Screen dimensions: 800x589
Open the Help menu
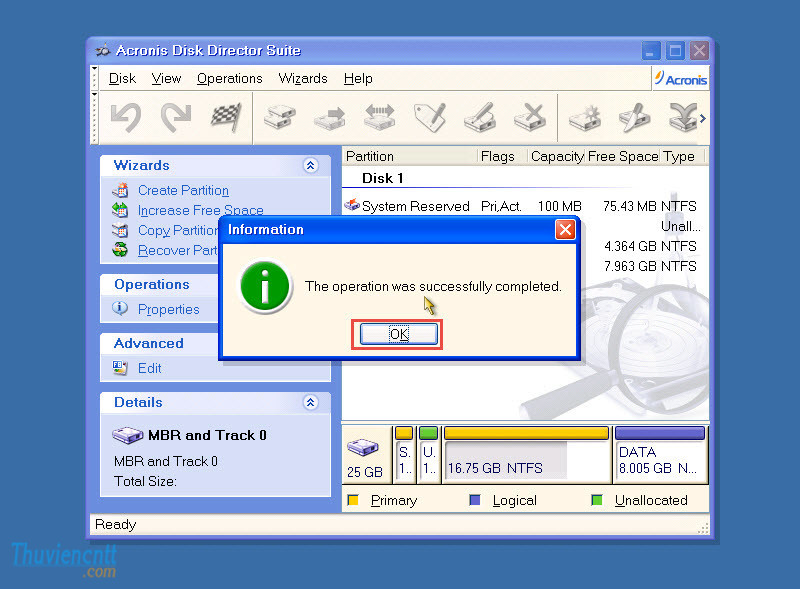[x=358, y=79]
